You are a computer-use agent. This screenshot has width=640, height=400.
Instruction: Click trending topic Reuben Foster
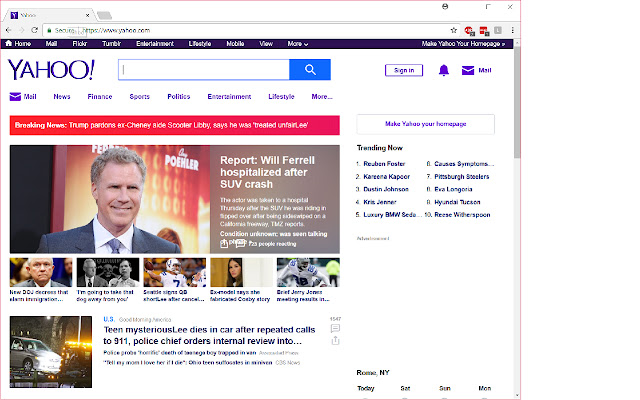(x=384, y=164)
